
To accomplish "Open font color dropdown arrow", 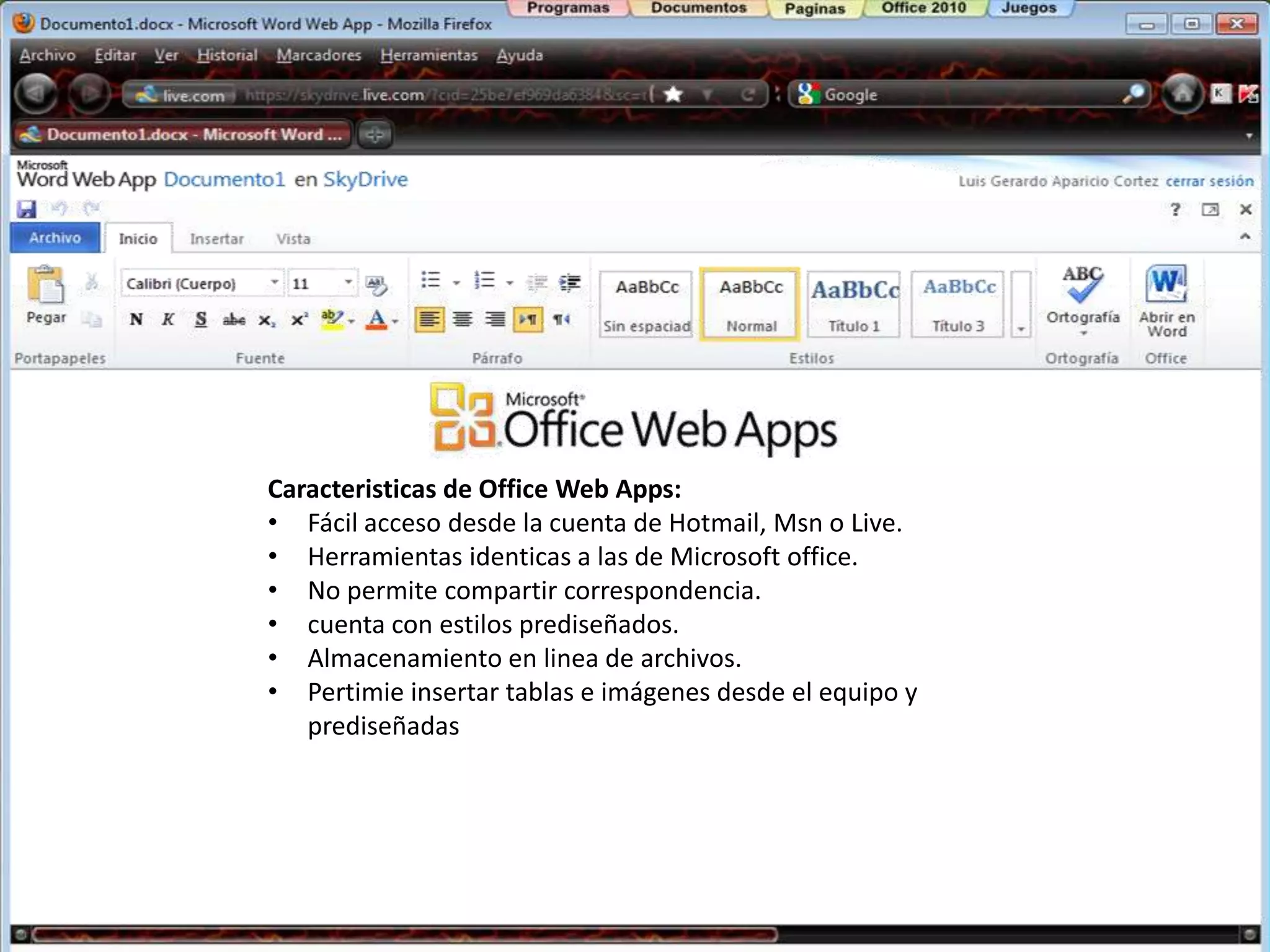I will click(x=395, y=321).
